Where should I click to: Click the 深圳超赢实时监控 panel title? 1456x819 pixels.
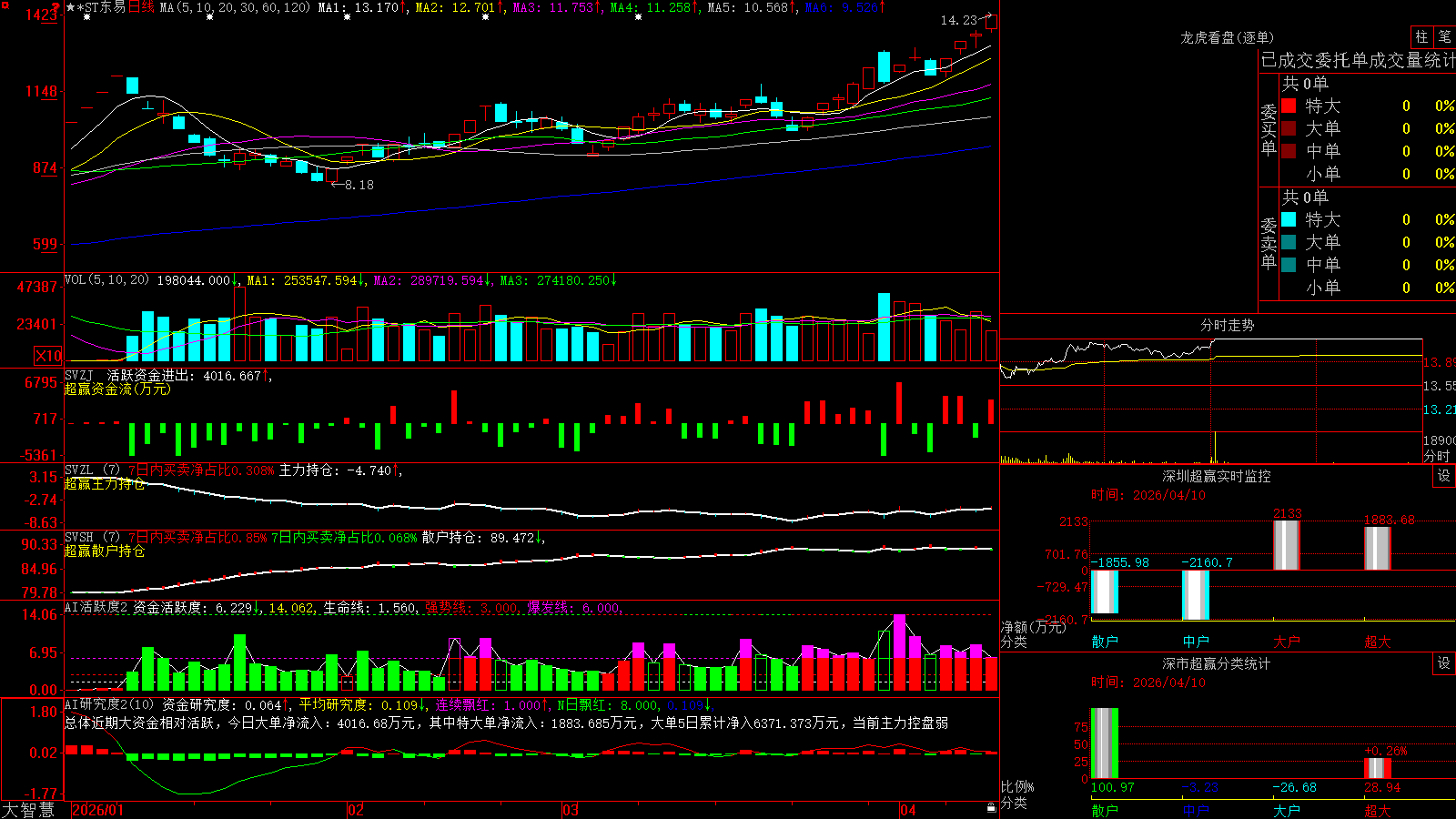tap(1216, 476)
